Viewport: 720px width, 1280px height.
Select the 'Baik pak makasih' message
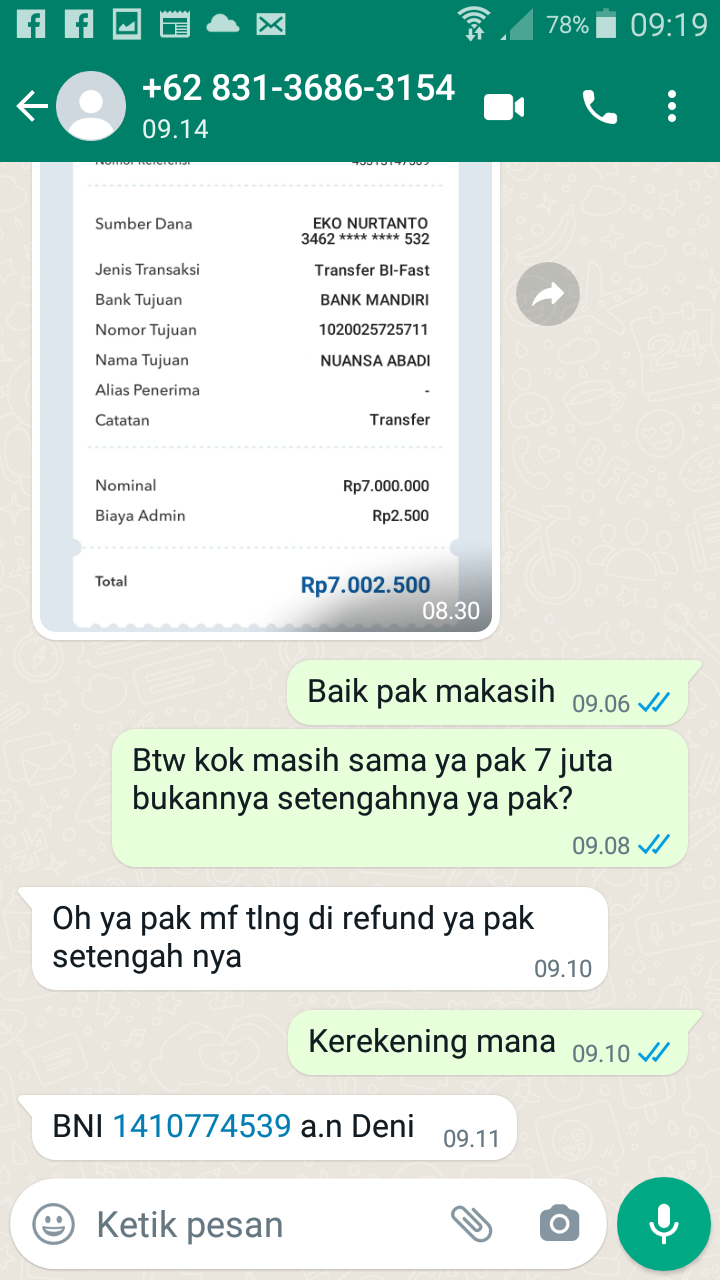coord(487,692)
